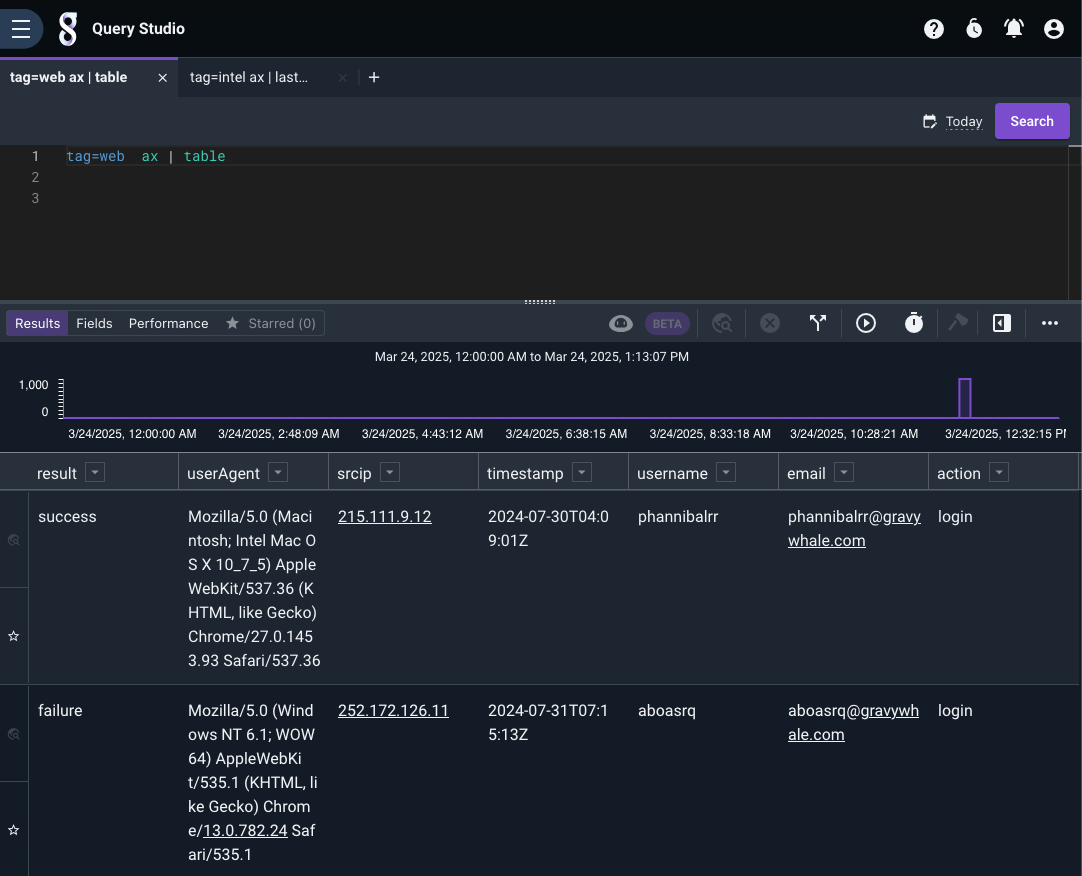
Task: Click the globe search toolbar icon
Action: pyautogui.click(x=722, y=324)
